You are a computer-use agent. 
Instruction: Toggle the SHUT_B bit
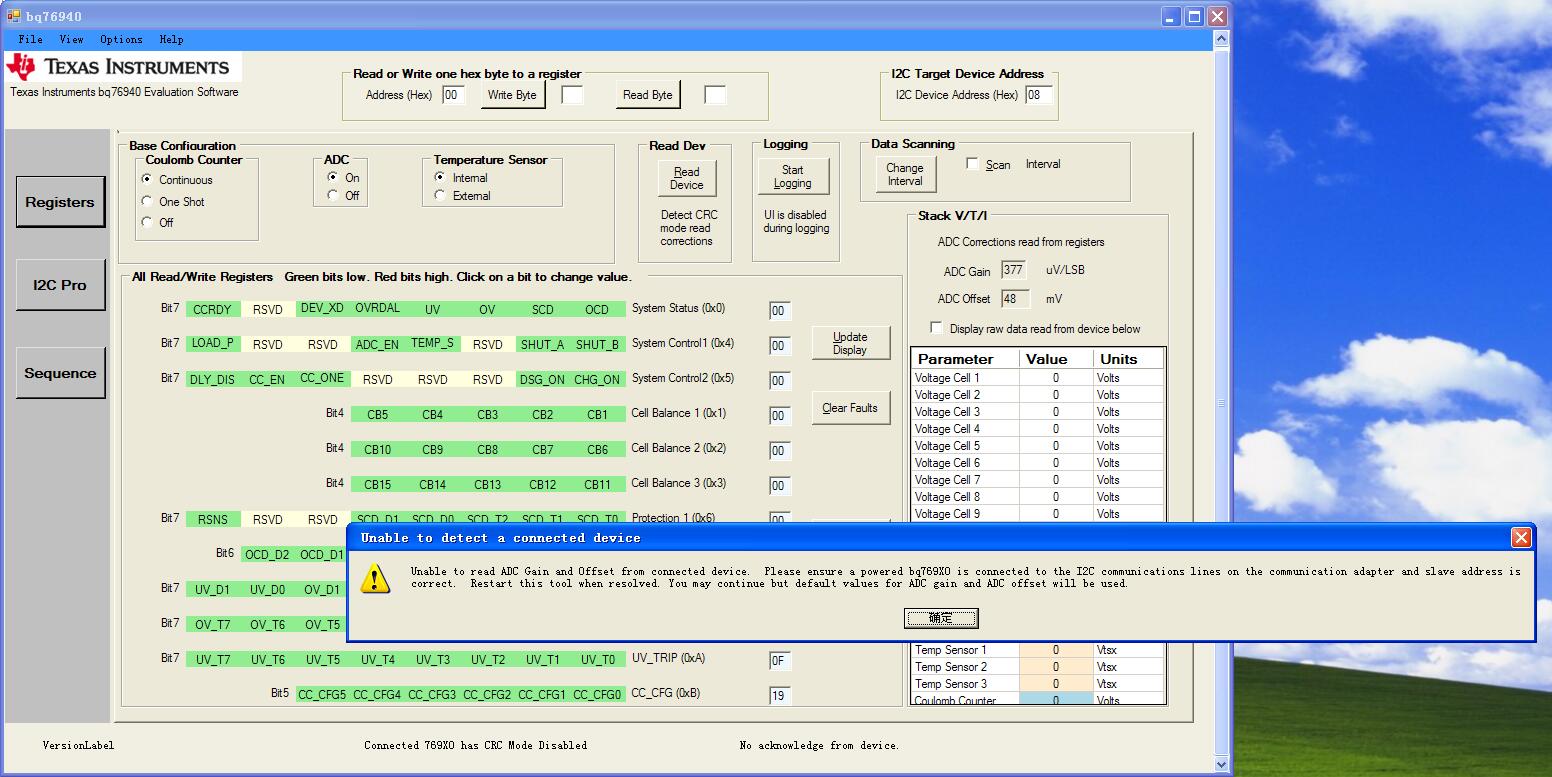click(597, 344)
